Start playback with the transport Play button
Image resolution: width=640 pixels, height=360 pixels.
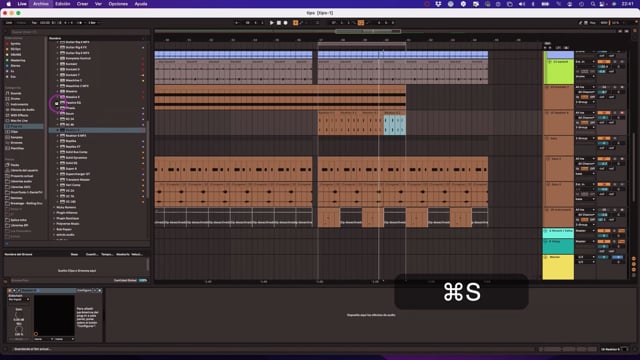coord(272,23)
